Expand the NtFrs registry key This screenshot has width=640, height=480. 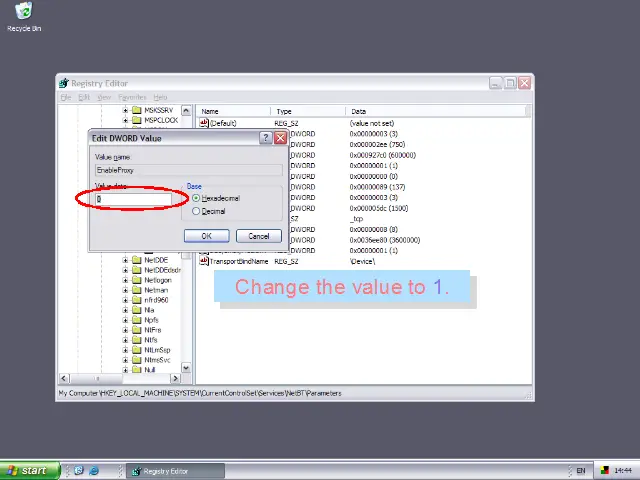click(x=125, y=330)
